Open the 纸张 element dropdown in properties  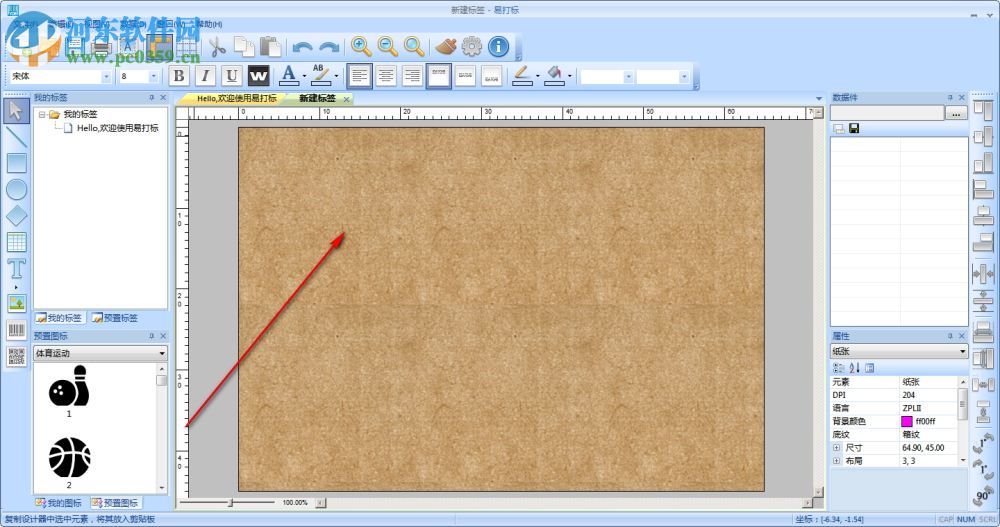[x=962, y=352]
